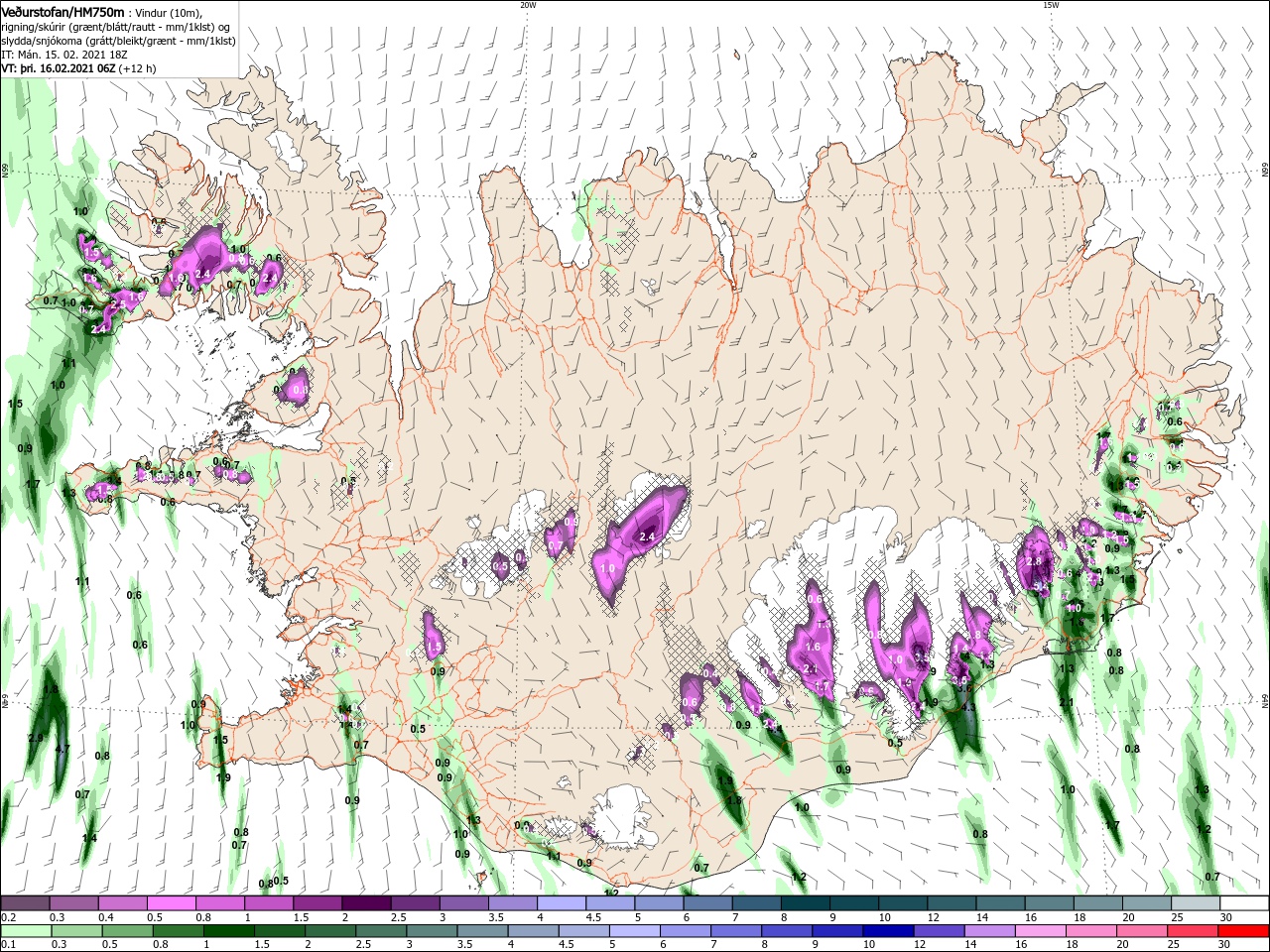Image resolution: width=1270 pixels, height=952 pixels.
Task: Click the 15W longitude label
Action: pyautogui.click(x=1051, y=5)
